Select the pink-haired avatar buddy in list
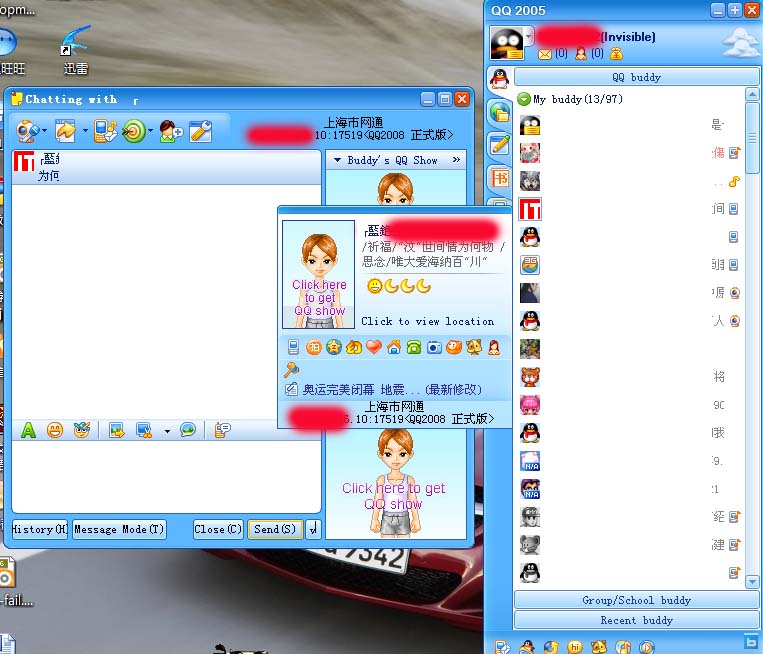This screenshot has width=763, height=654. coord(530,405)
